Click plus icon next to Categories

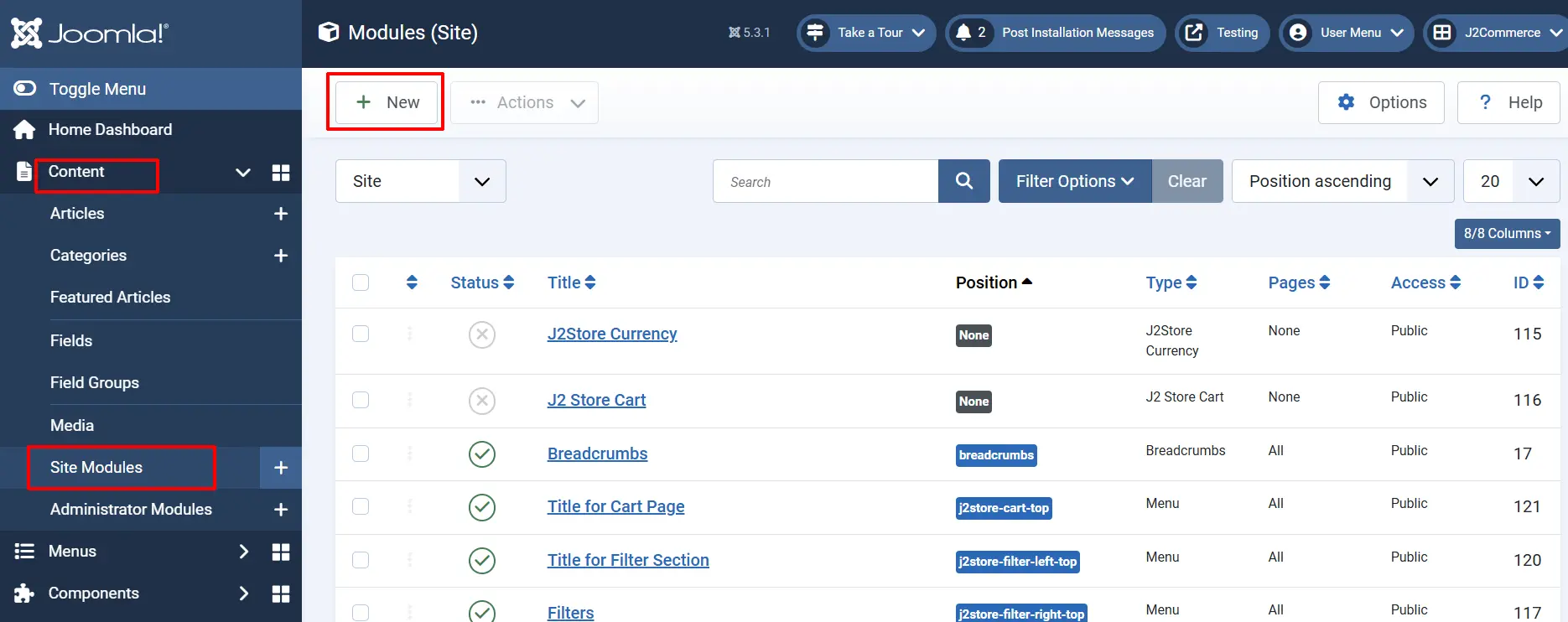pos(281,256)
